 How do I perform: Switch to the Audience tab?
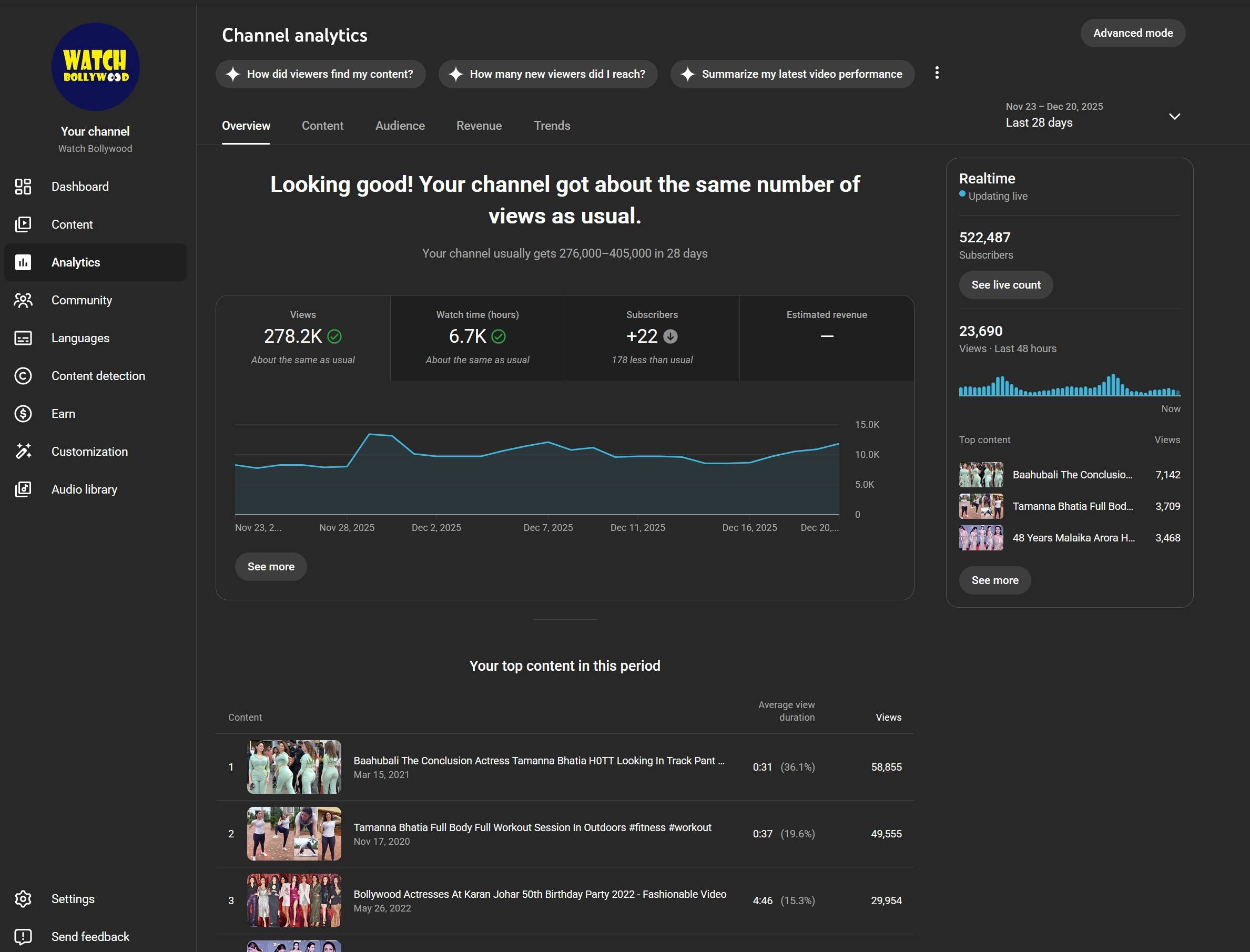click(400, 126)
